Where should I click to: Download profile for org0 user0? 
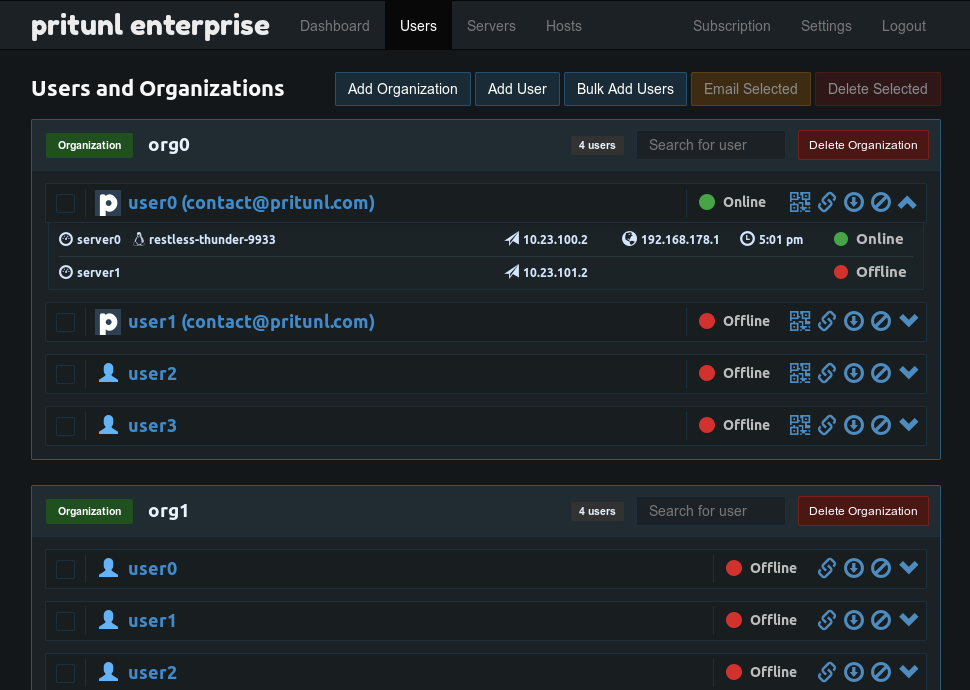click(854, 202)
